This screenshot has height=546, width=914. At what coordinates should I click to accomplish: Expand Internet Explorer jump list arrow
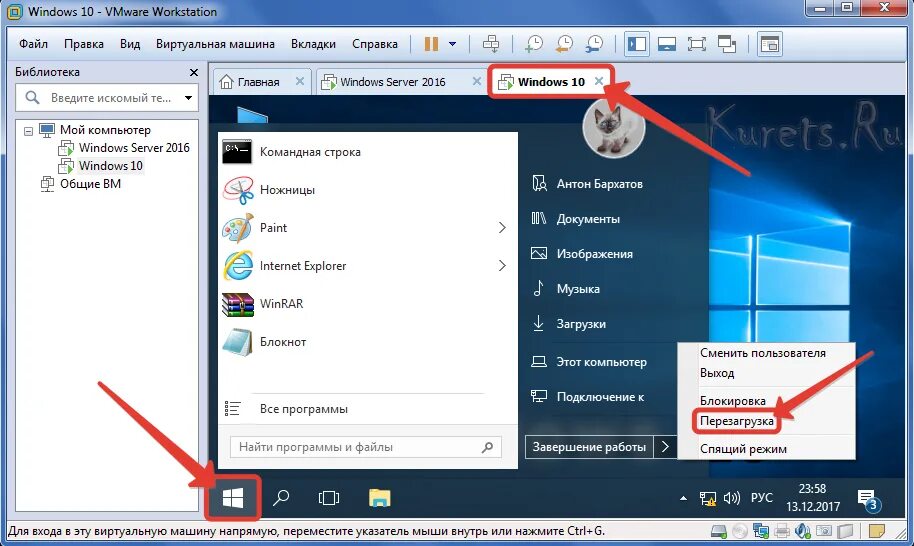coord(502,266)
